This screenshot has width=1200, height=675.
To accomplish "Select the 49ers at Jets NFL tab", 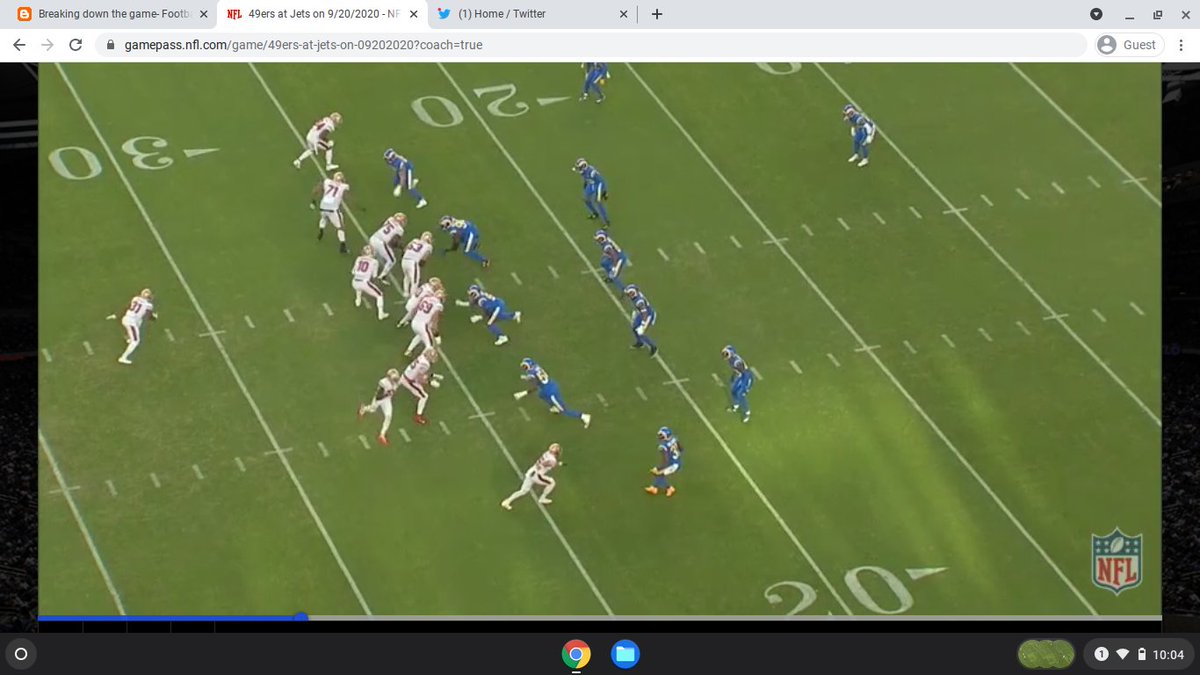I will point(321,14).
